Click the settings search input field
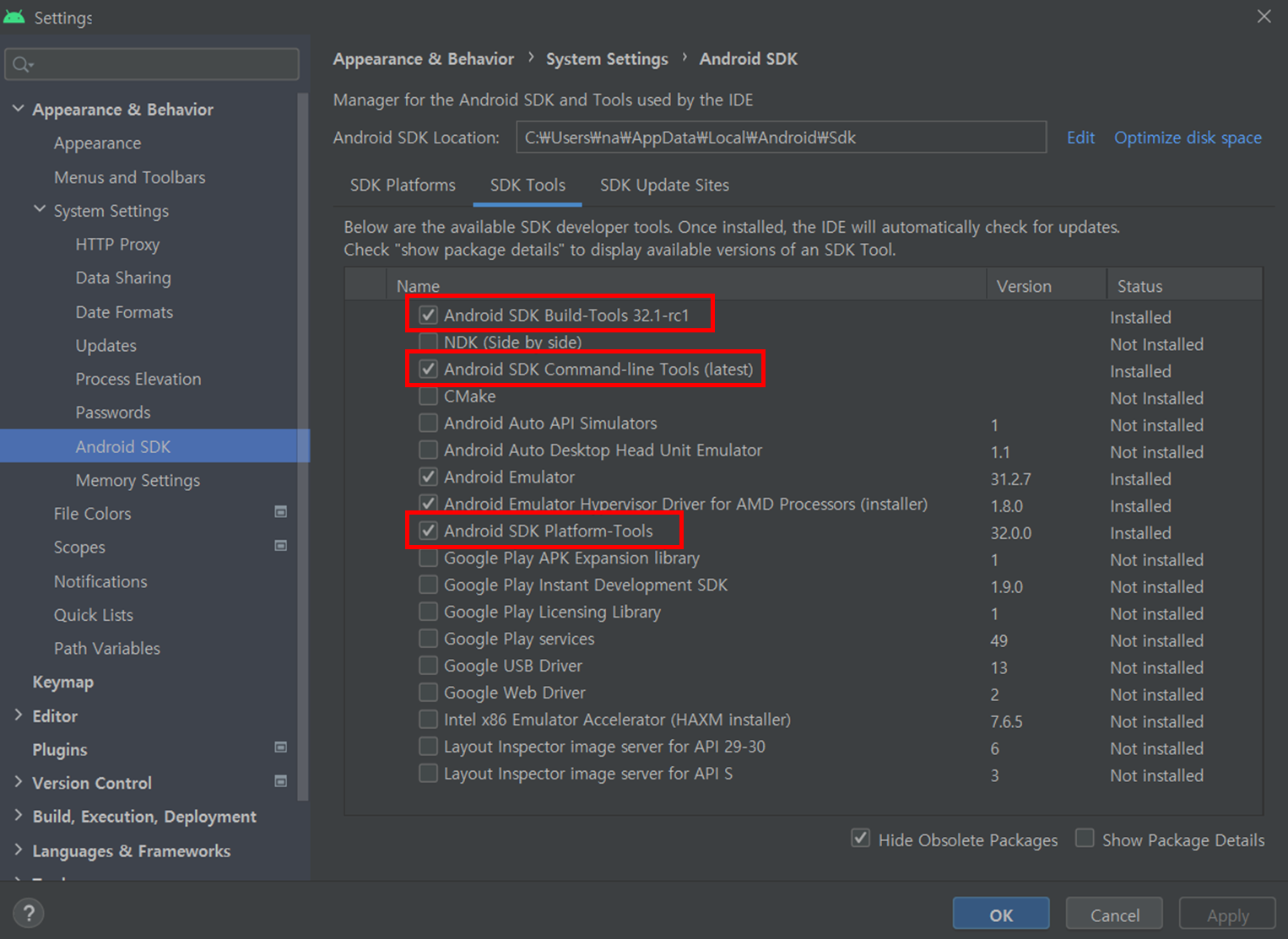 [152, 64]
